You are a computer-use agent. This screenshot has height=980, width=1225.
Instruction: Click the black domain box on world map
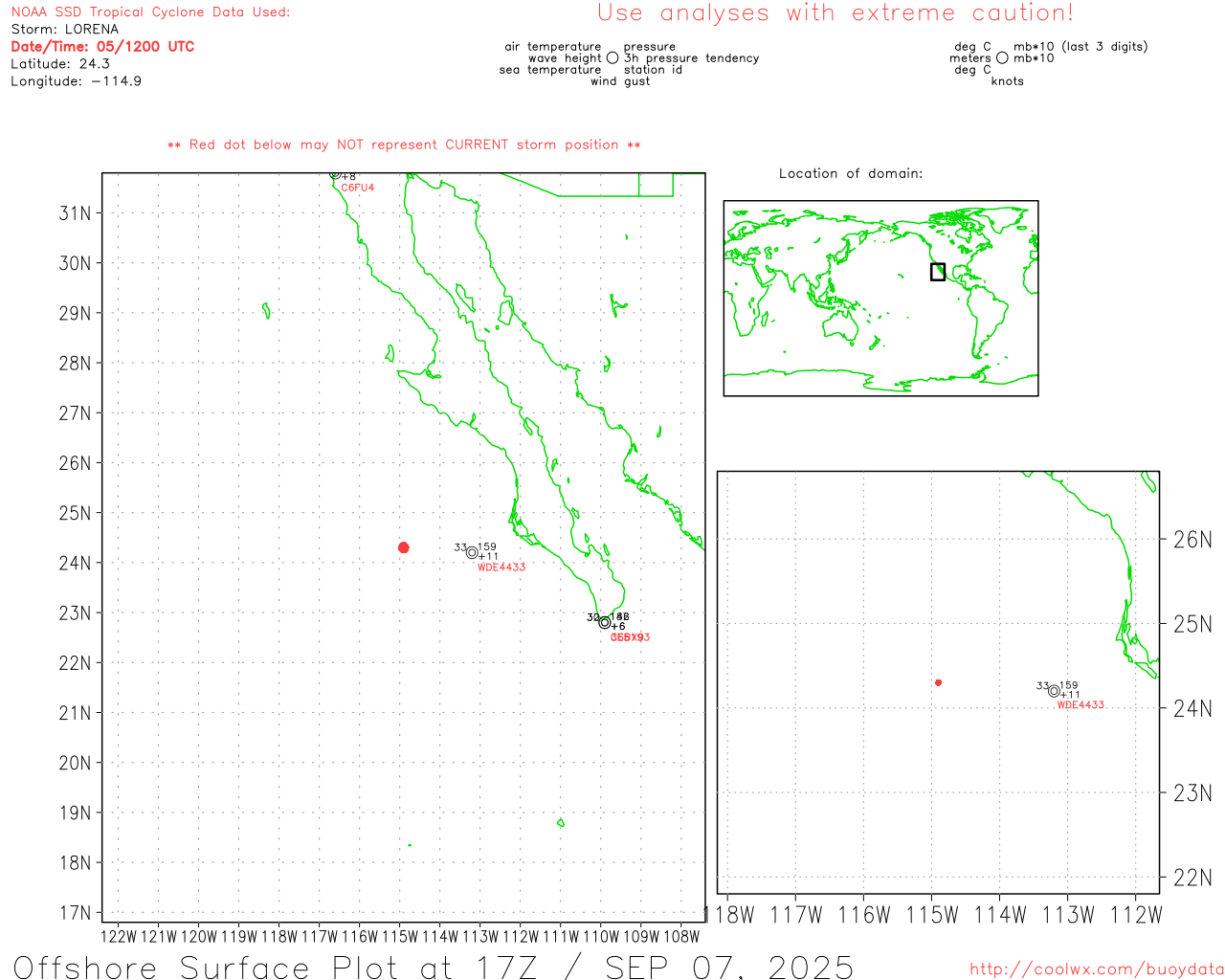tap(938, 272)
